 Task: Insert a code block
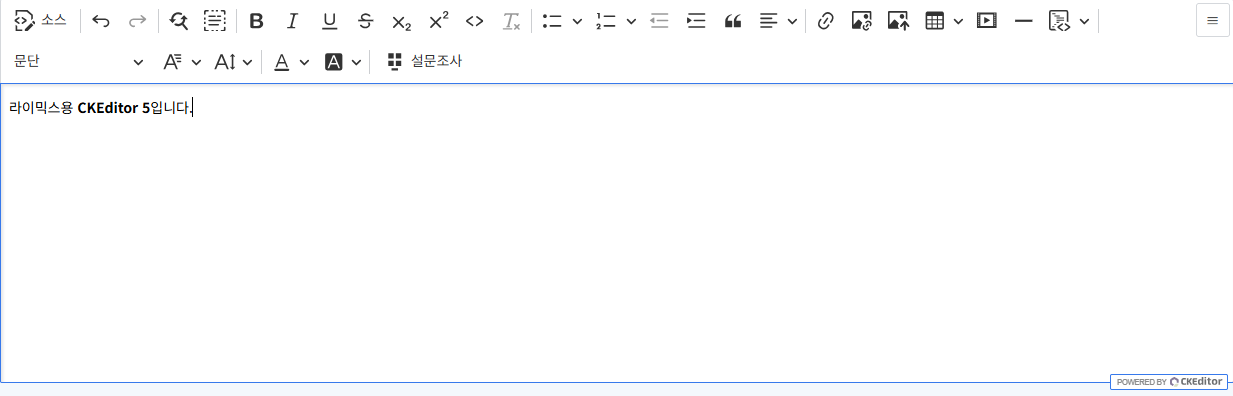1060,20
